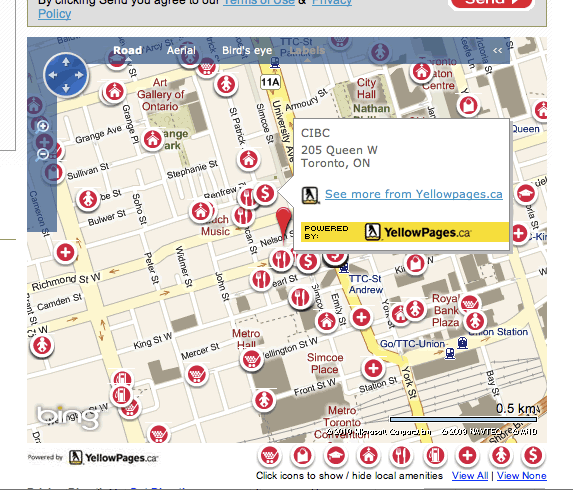Click the yellow Powered By YellowPages.ca banner
This screenshot has width=573, height=490.
click(405, 232)
